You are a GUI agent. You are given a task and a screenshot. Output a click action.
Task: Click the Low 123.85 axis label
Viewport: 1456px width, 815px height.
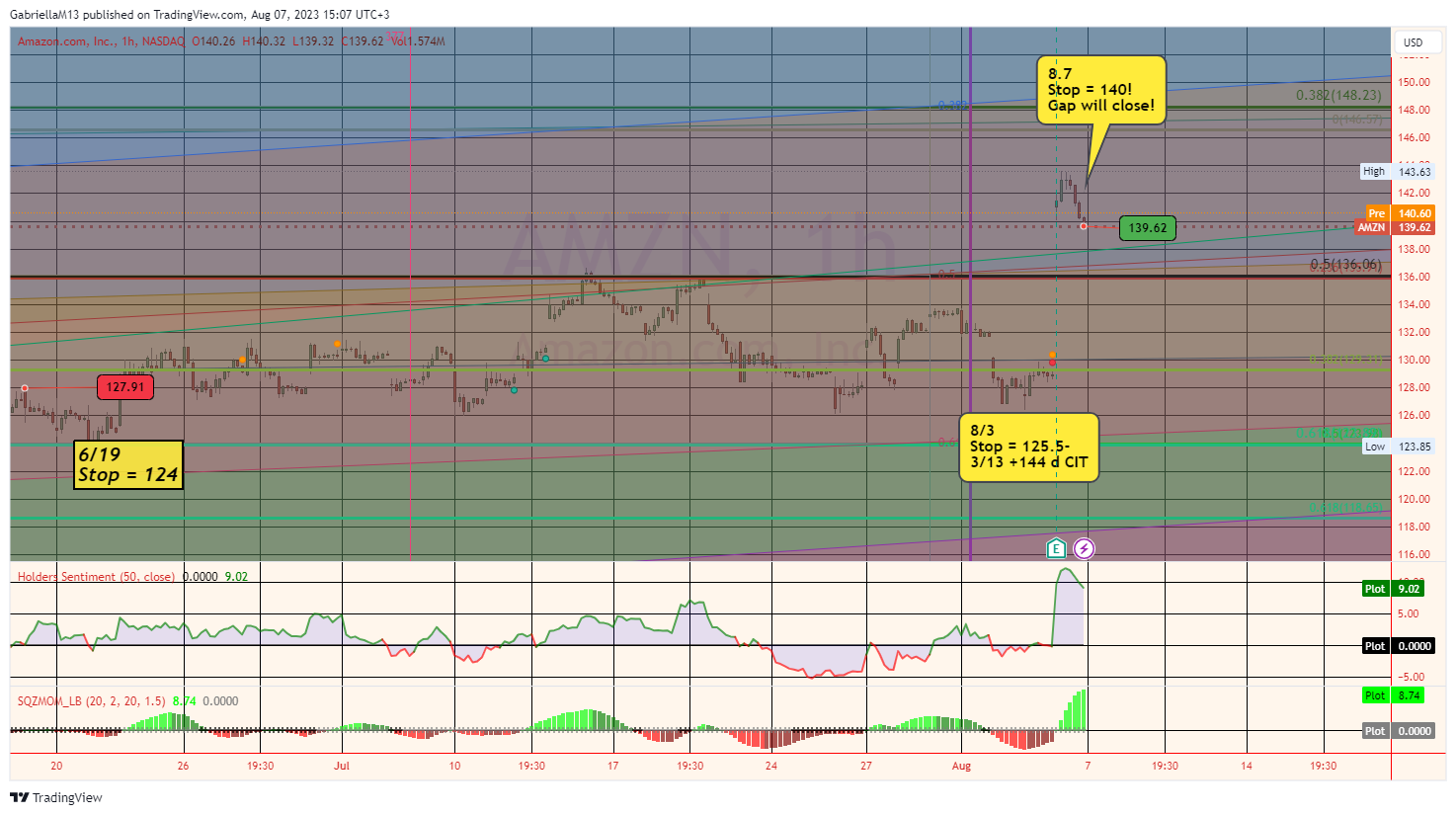(x=1398, y=447)
